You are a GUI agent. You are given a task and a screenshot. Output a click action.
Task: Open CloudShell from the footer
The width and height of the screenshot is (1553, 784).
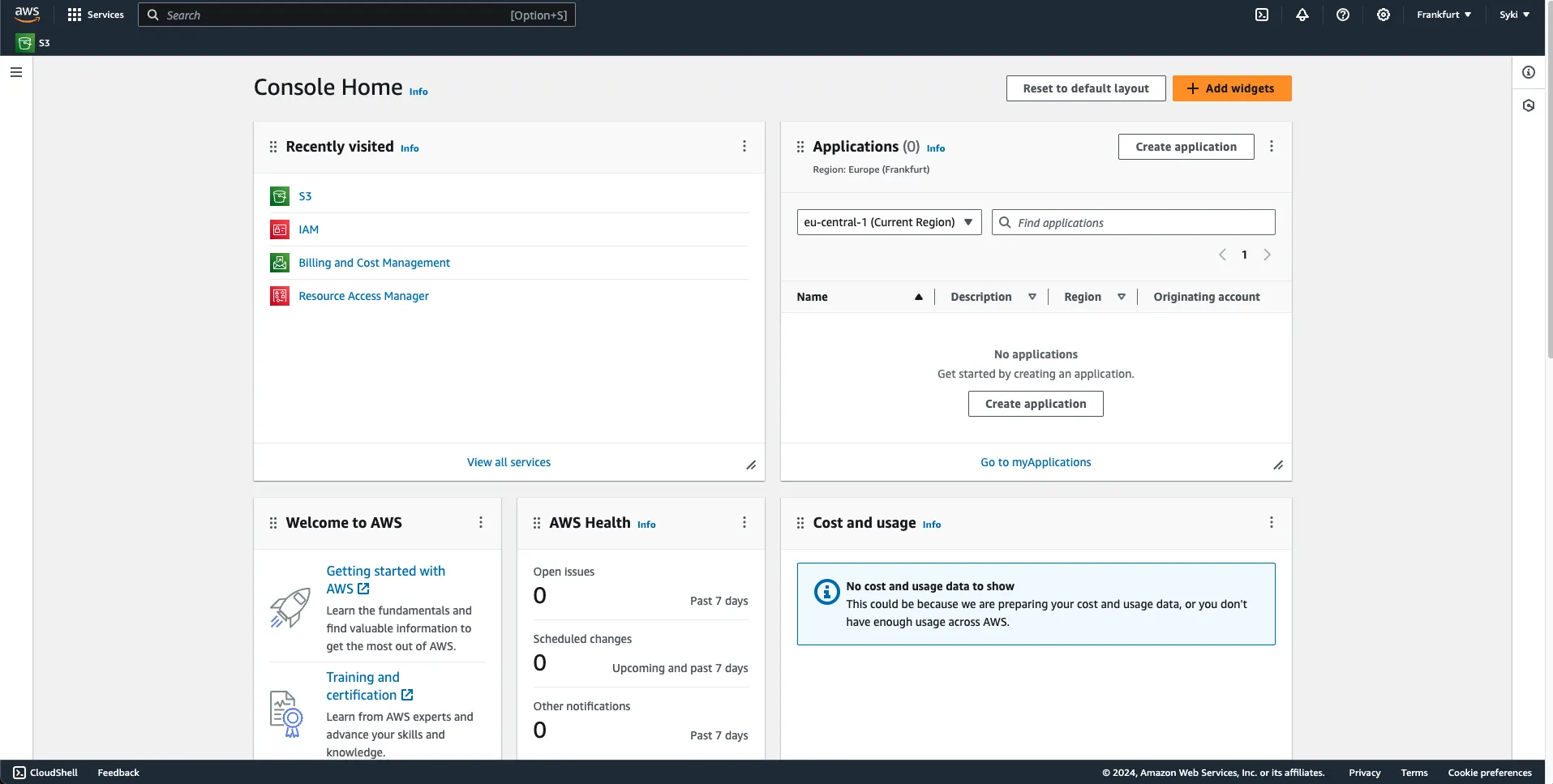pos(45,773)
